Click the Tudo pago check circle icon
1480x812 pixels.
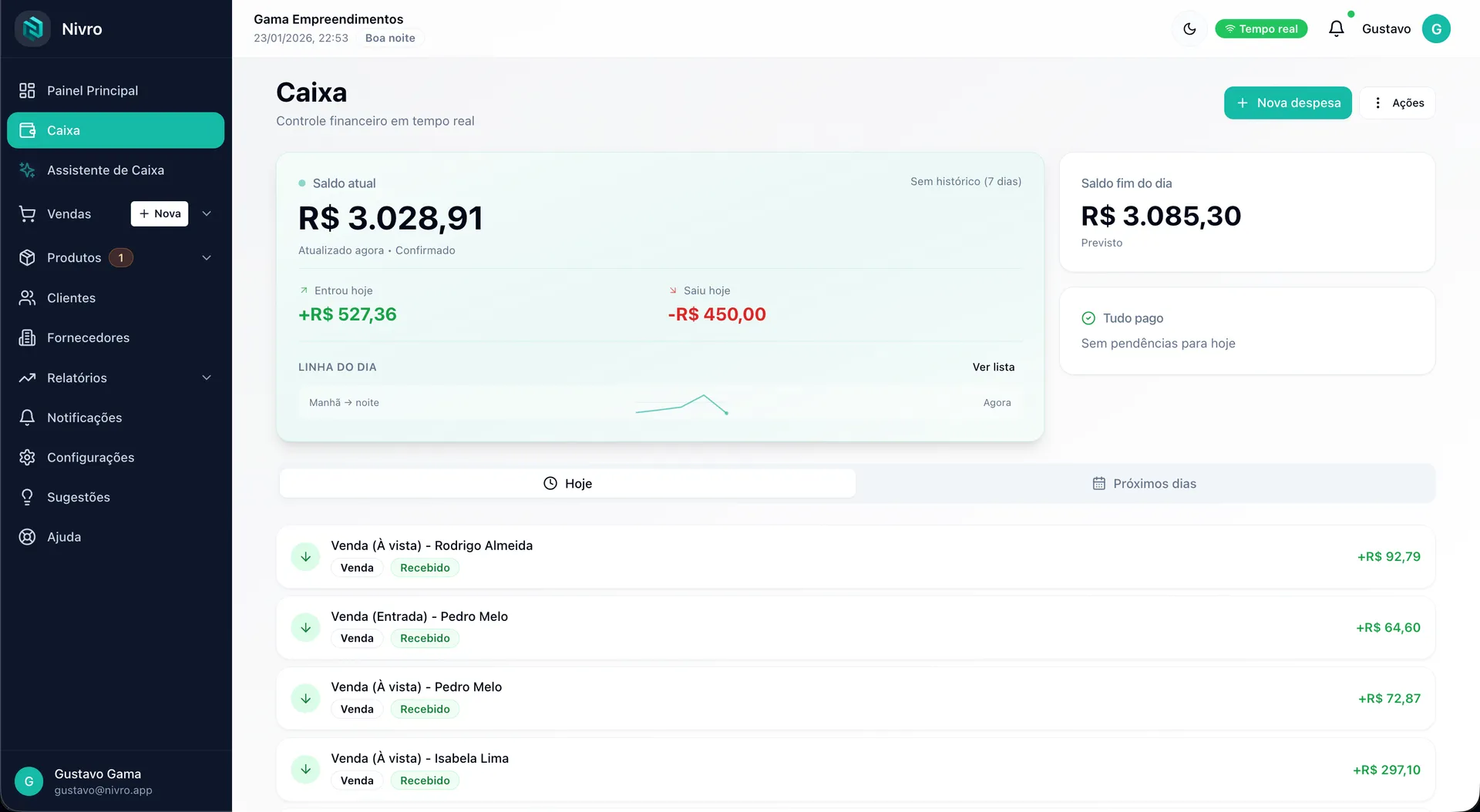coord(1088,318)
